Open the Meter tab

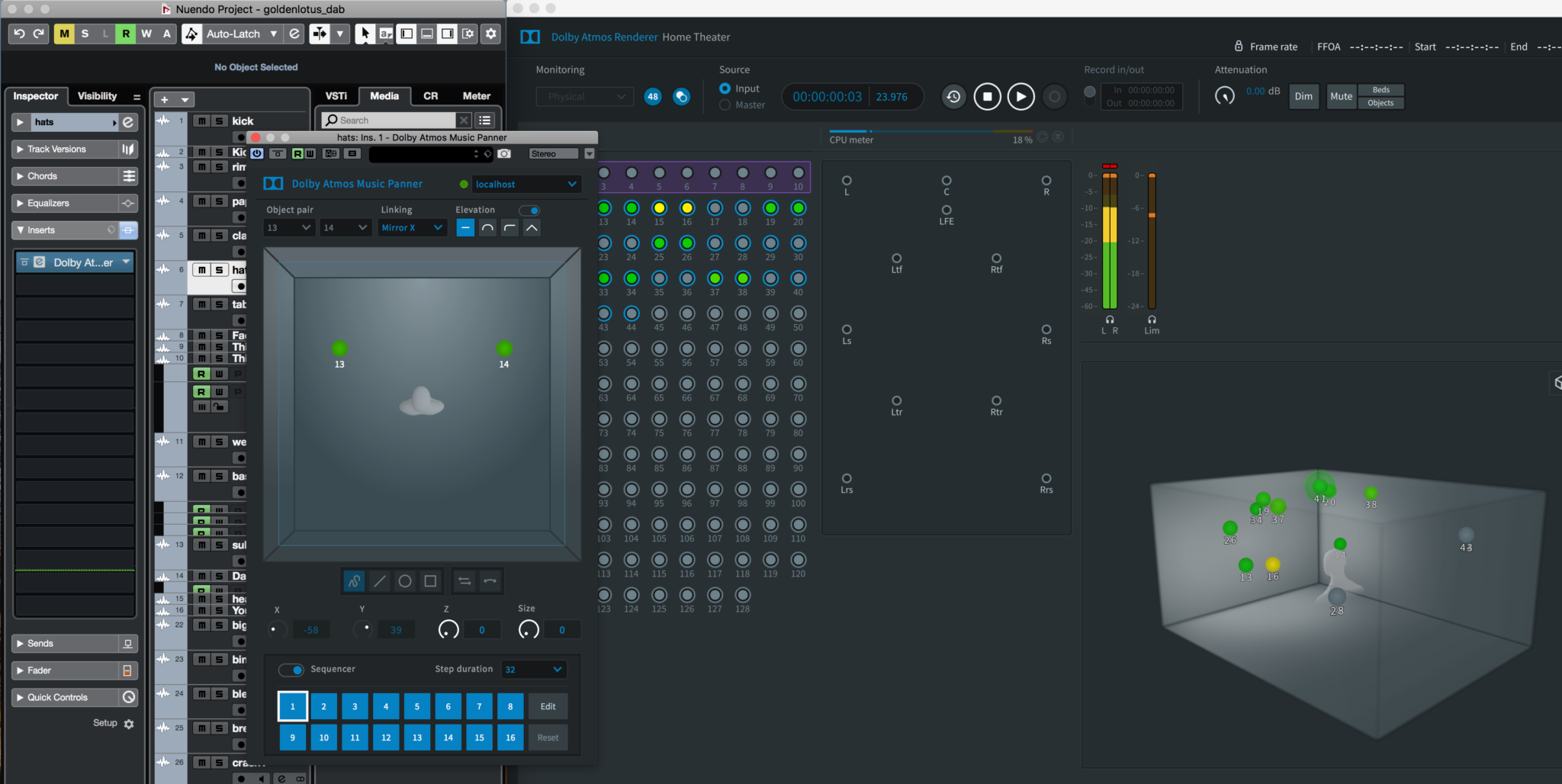[477, 96]
